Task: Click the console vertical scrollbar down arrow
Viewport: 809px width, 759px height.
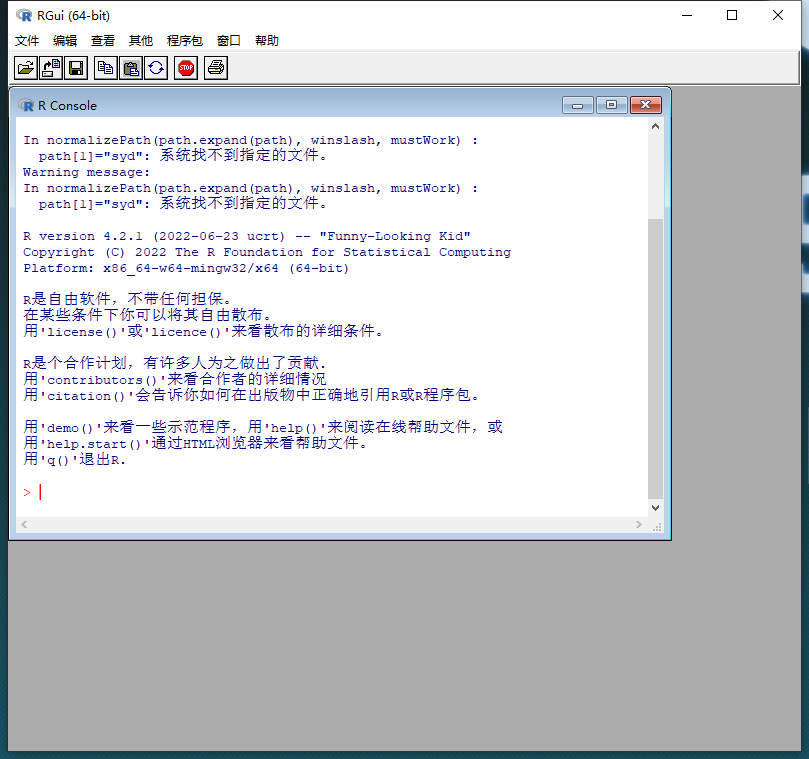Action: [x=655, y=508]
